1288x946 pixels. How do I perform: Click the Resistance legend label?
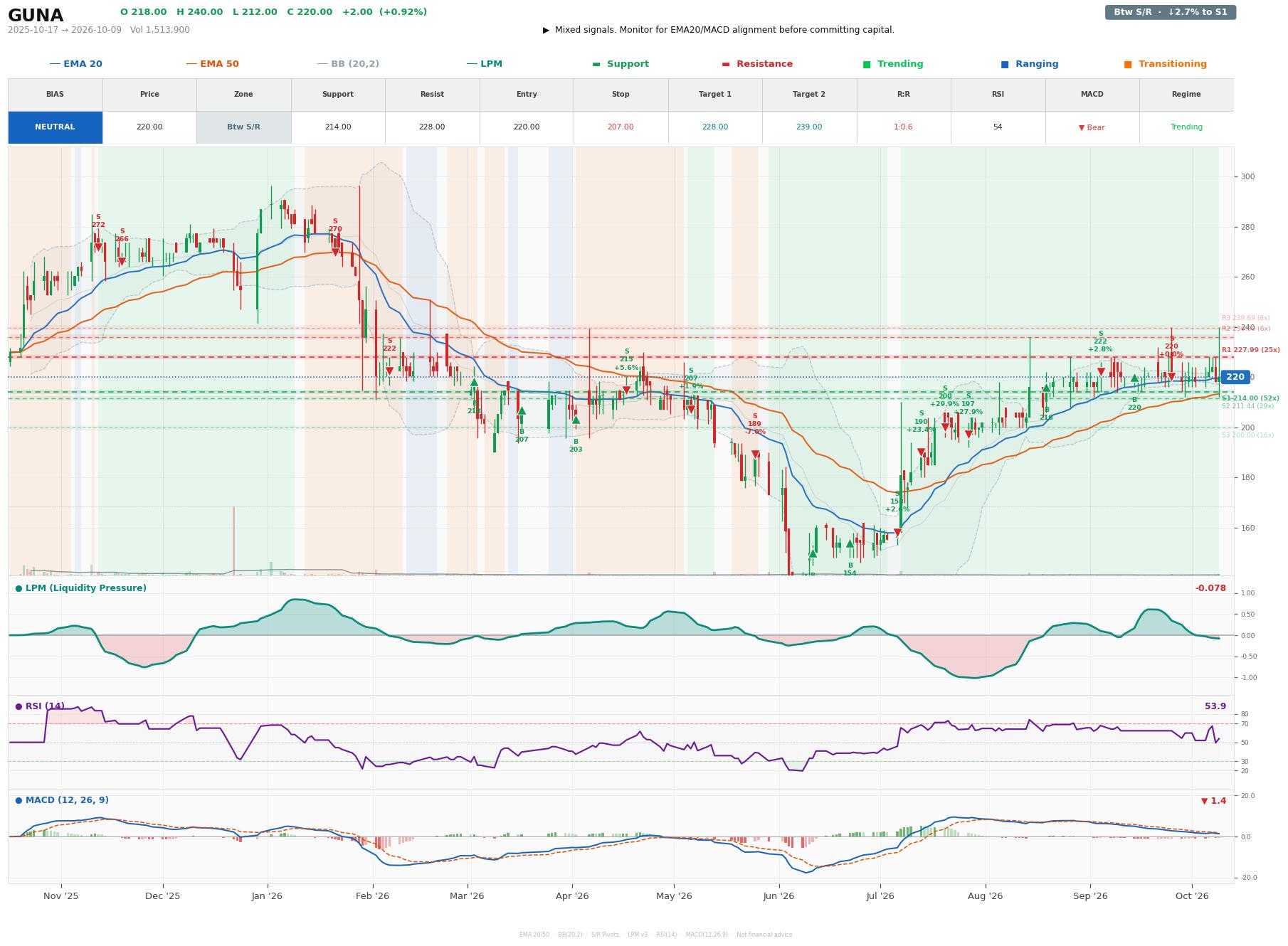click(764, 64)
